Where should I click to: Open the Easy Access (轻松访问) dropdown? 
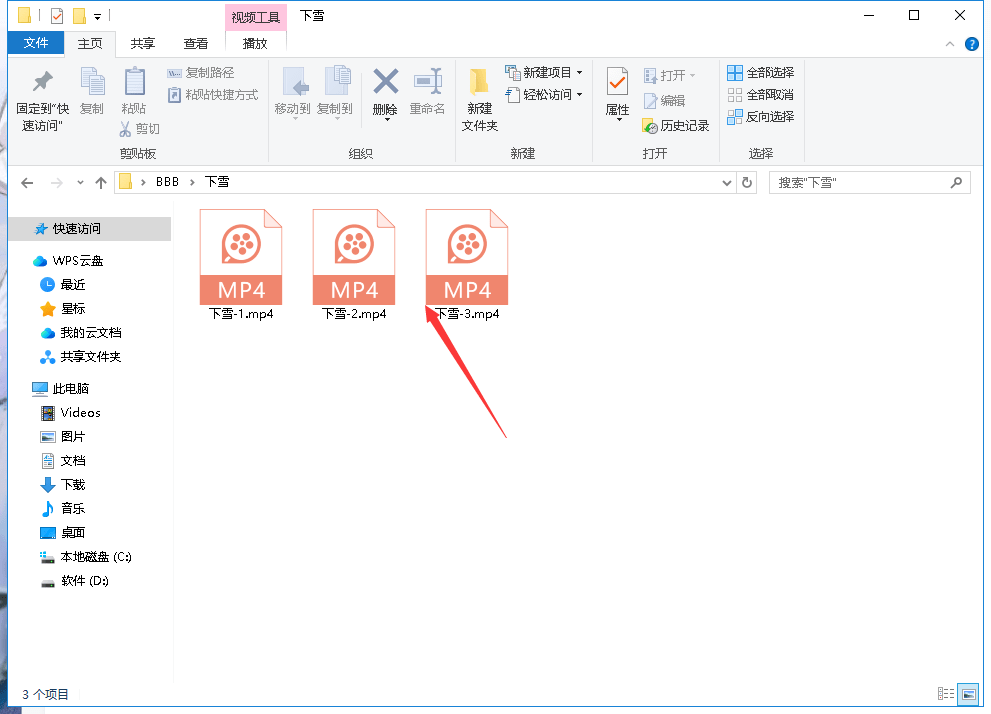pyautogui.click(x=544, y=95)
